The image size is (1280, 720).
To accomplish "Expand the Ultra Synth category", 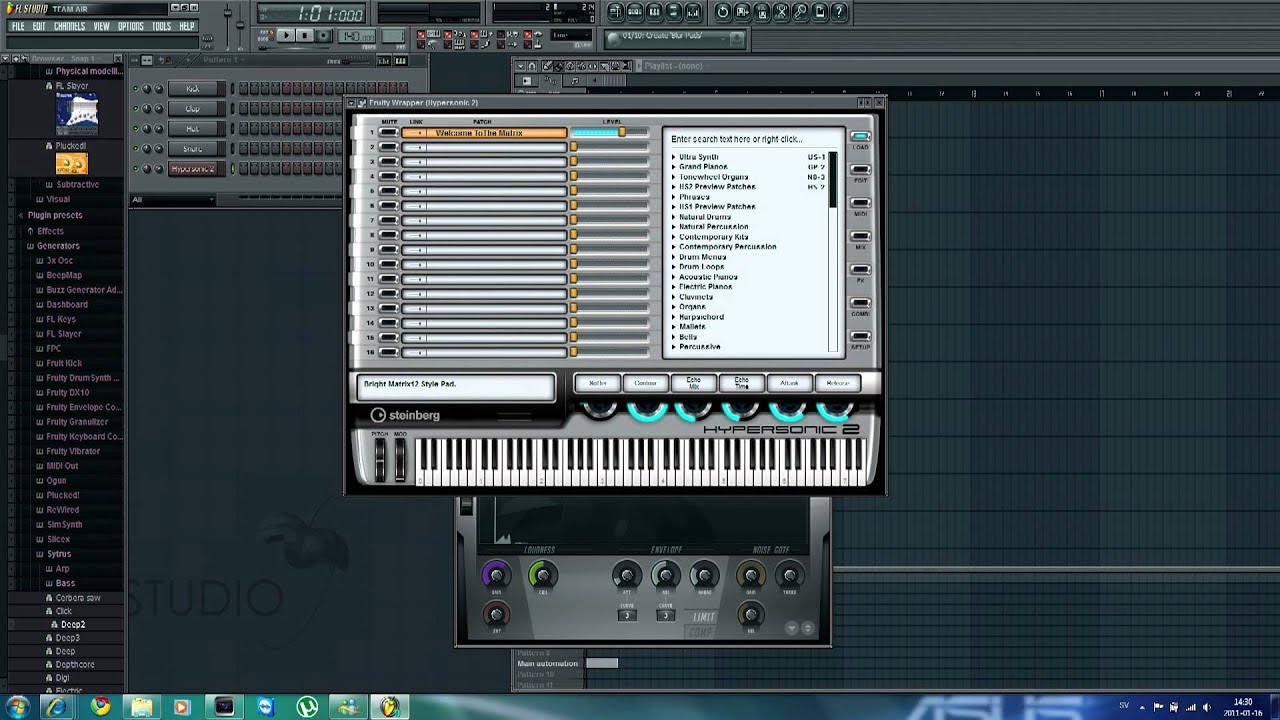I will point(674,157).
